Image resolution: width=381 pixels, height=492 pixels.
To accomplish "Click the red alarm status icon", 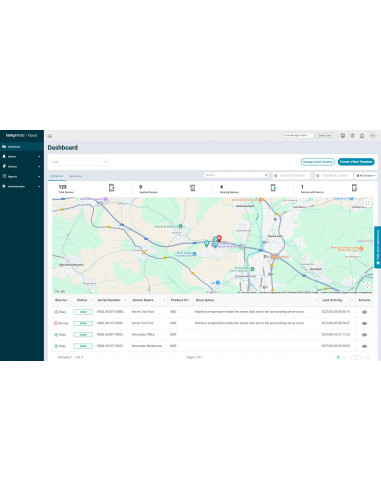I will (x=56, y=323).
